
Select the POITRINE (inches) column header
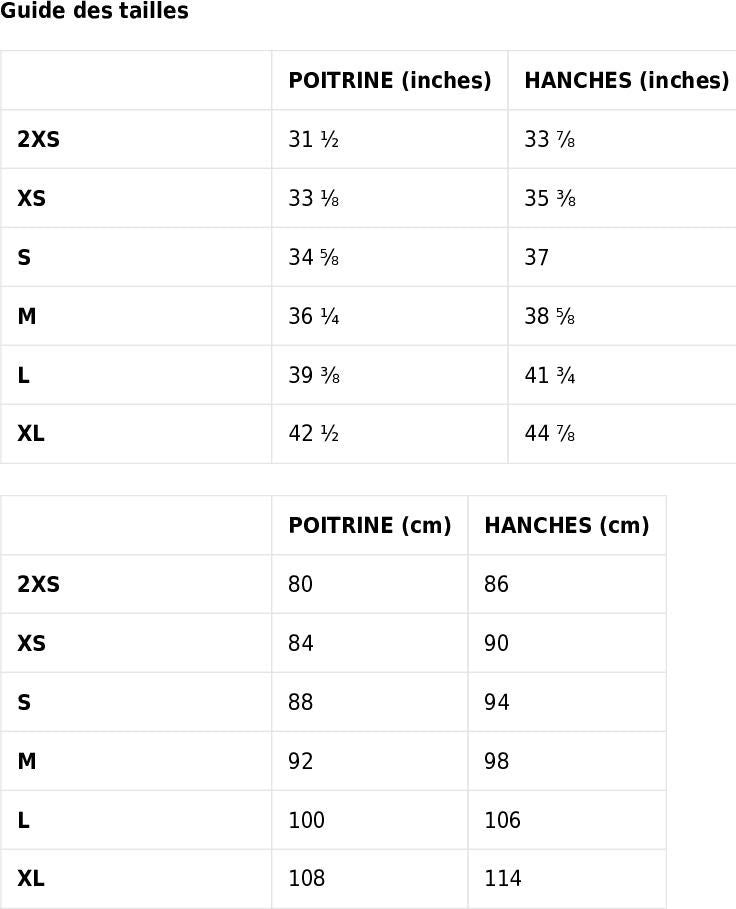coord(389,81)
